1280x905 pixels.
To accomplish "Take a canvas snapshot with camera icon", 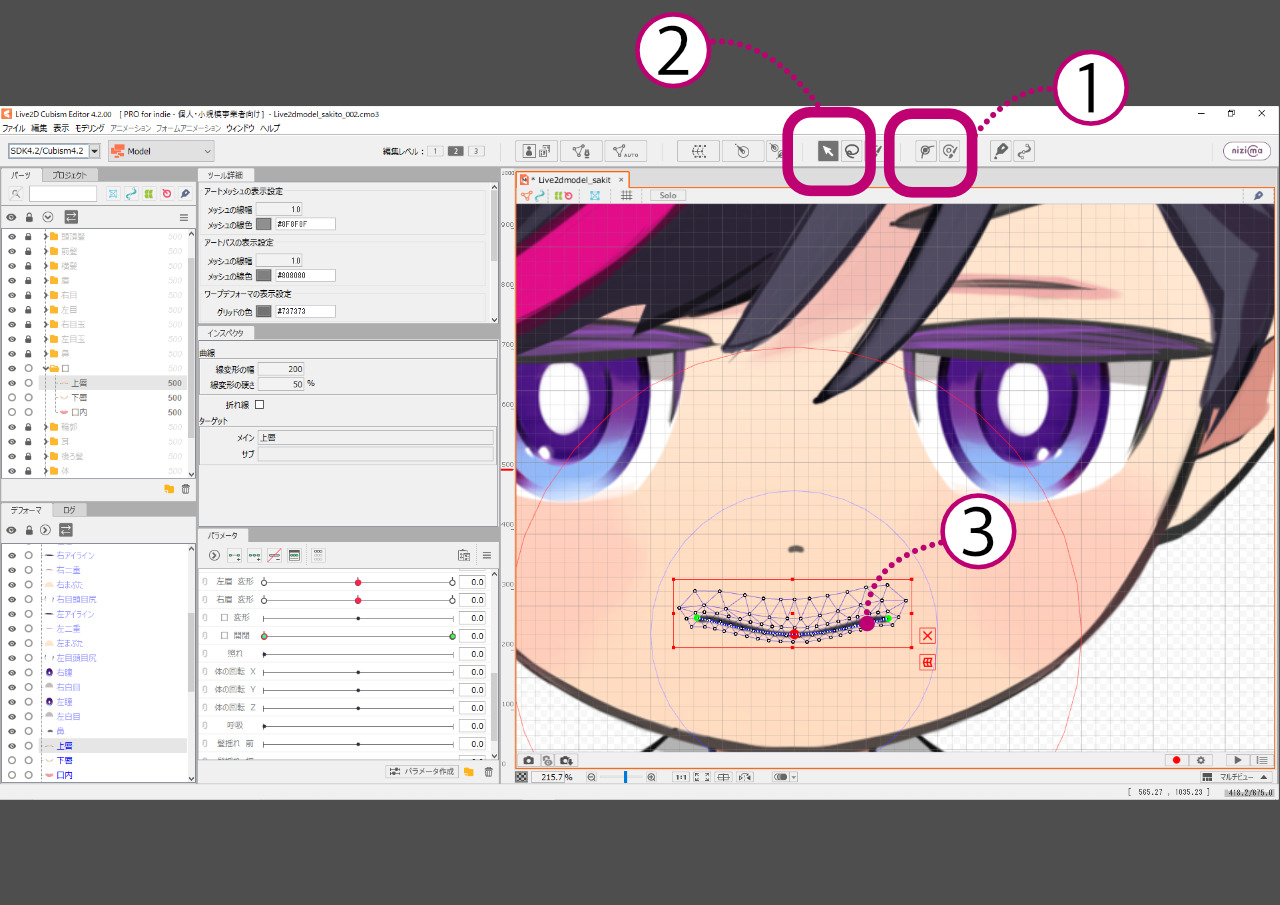I will coord(529,761).
